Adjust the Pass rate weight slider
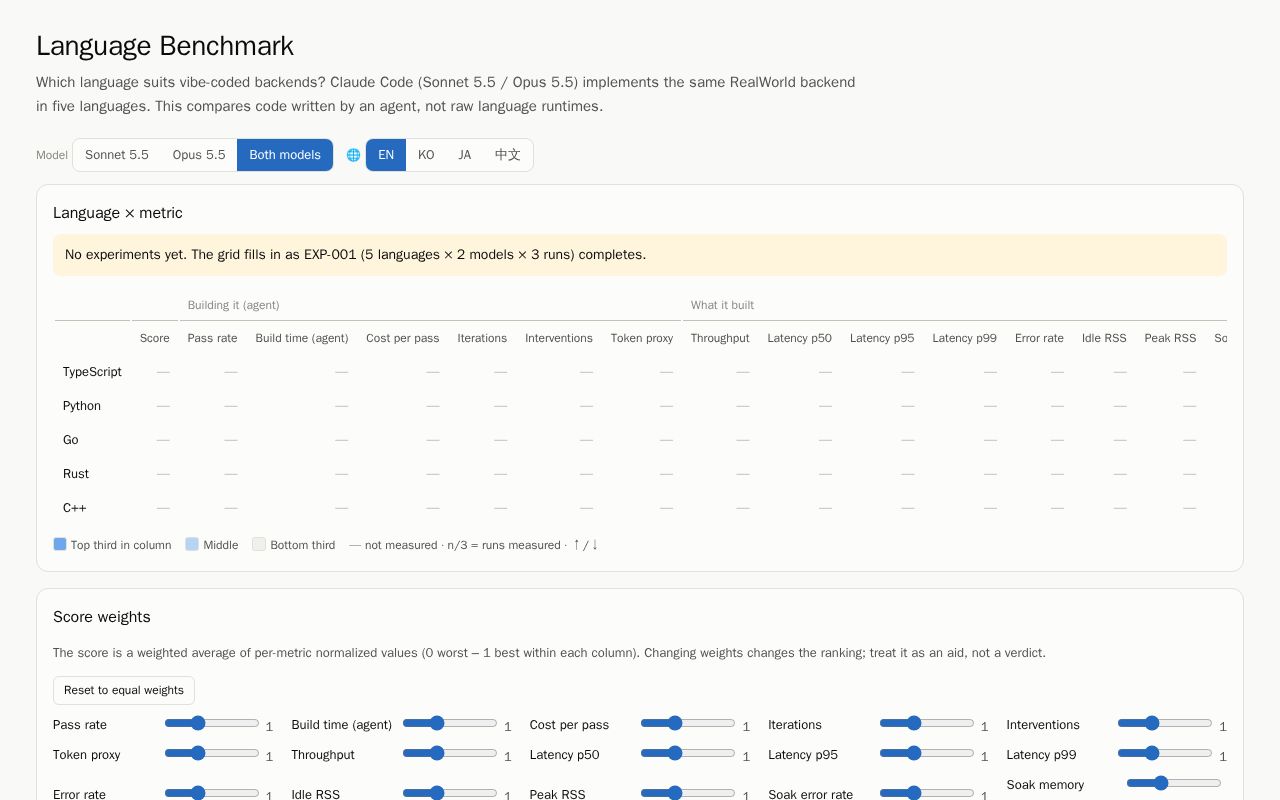 [x=212, y=723]
